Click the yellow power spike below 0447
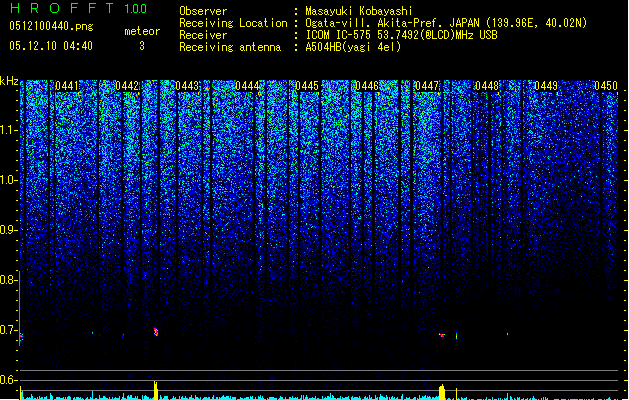 coord(442,392)
